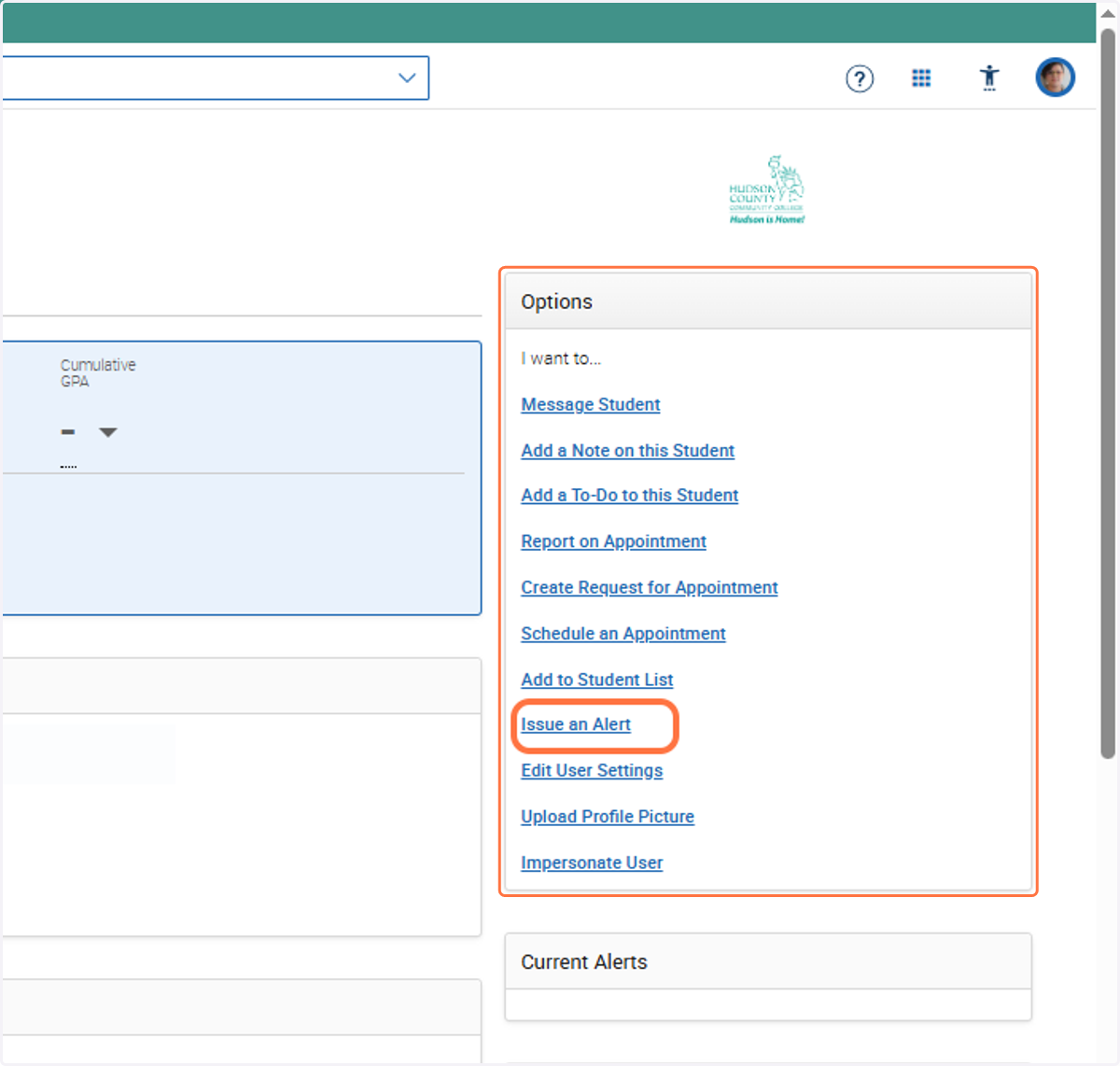Expand the top dropdown chevron
Screen dimensions: 1120x1066
click(x=407, y=77)
